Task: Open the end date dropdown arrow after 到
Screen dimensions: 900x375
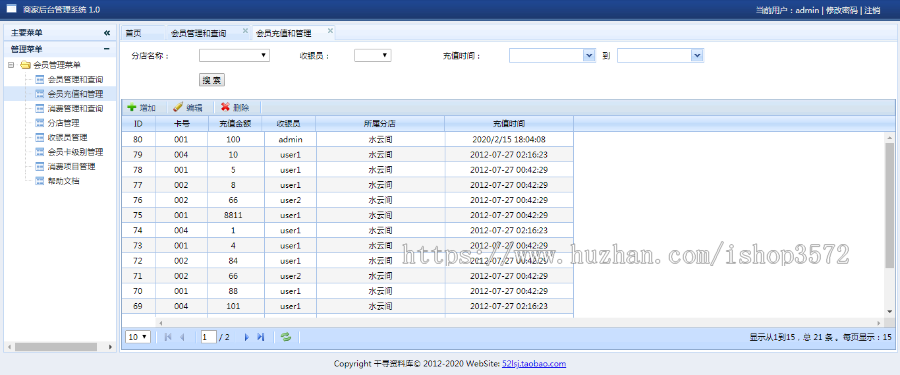Action: [x=697, y=55]
